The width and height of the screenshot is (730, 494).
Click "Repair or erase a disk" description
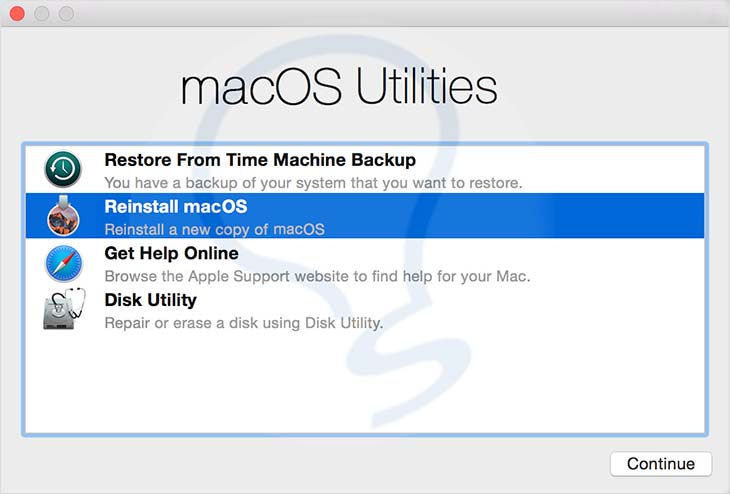[x=243, y=323]
